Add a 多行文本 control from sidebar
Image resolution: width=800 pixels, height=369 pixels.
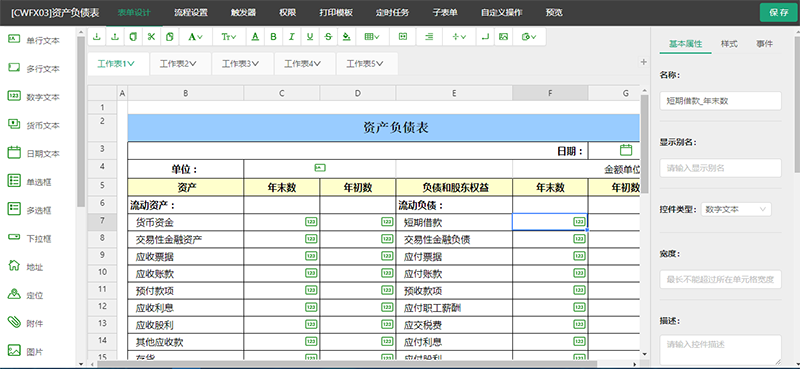point(34,68)
